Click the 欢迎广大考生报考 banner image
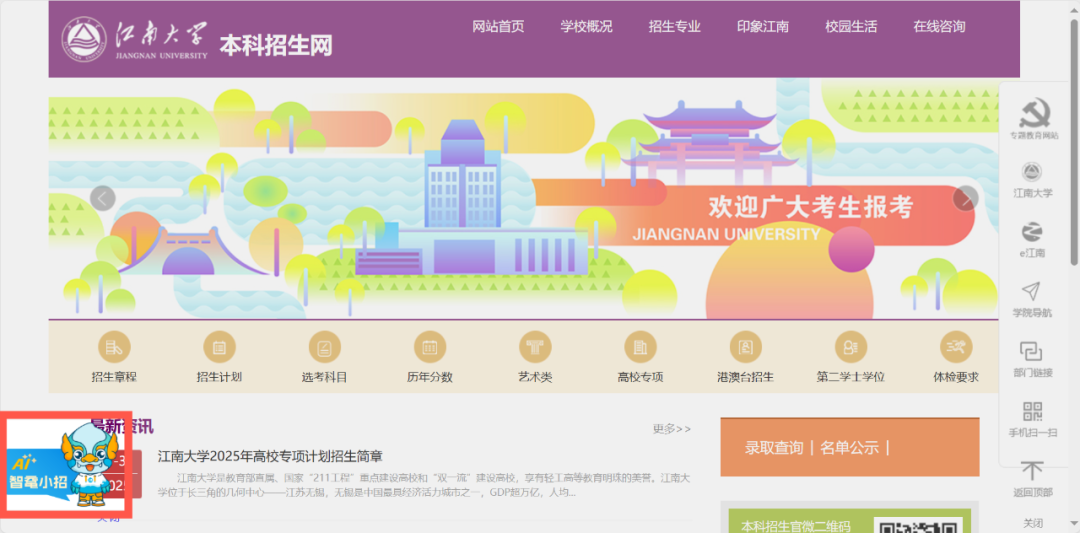The image size is (1080, 533). (523, 198)
